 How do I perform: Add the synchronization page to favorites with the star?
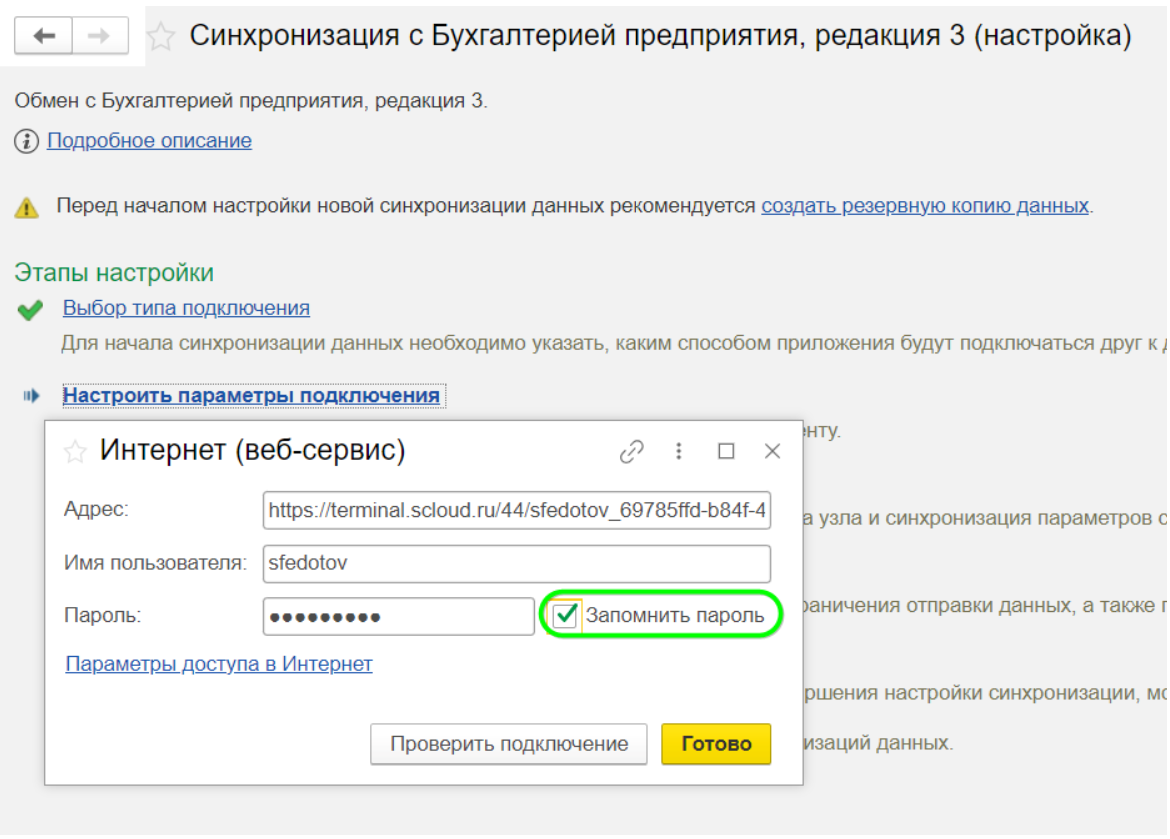tap(160, 38)
